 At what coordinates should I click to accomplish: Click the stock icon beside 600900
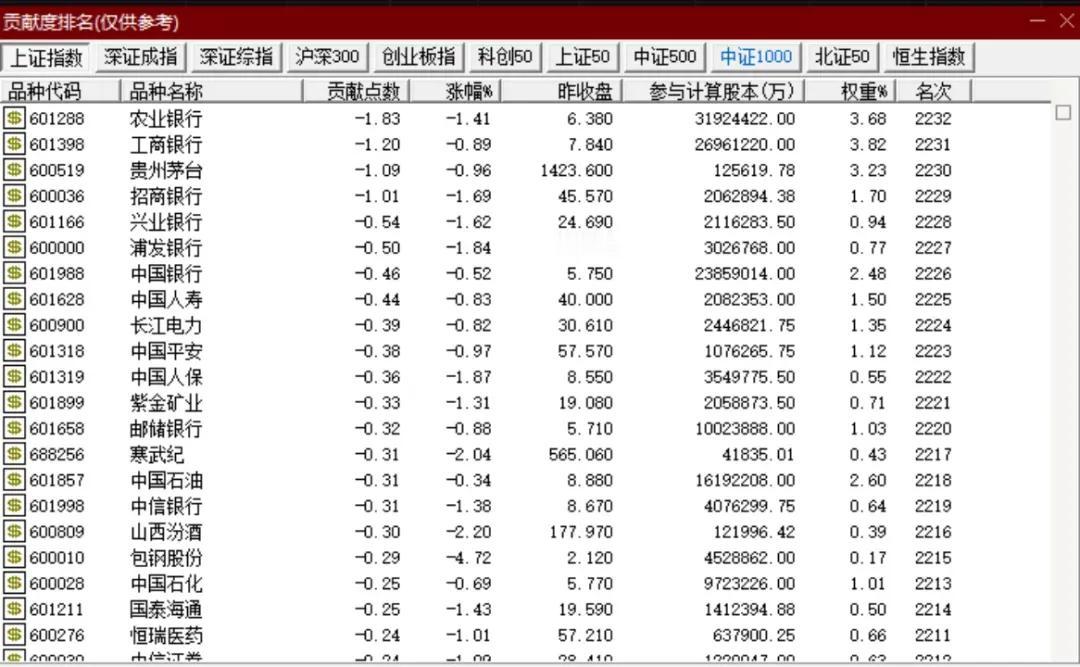click(14, 325)
